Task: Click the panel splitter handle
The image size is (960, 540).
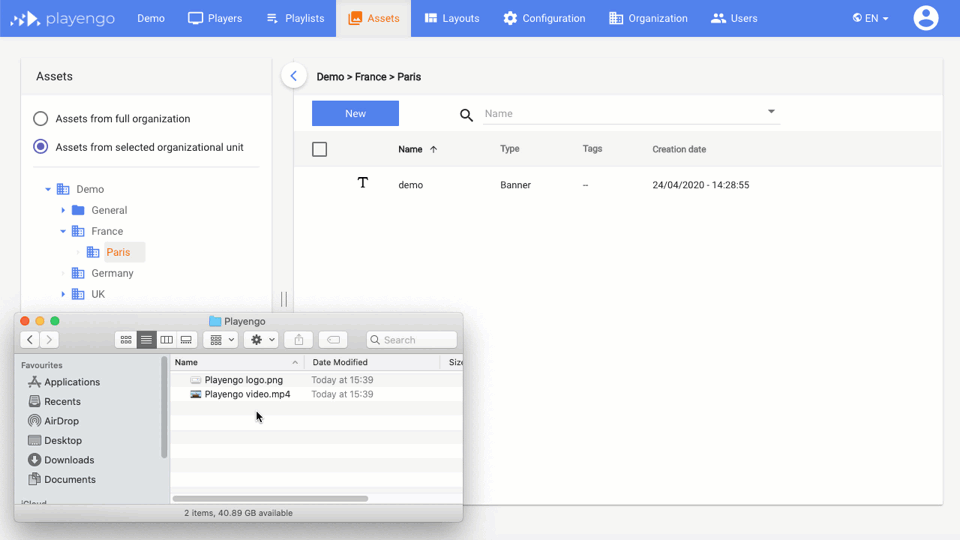Action: (283, 299)
